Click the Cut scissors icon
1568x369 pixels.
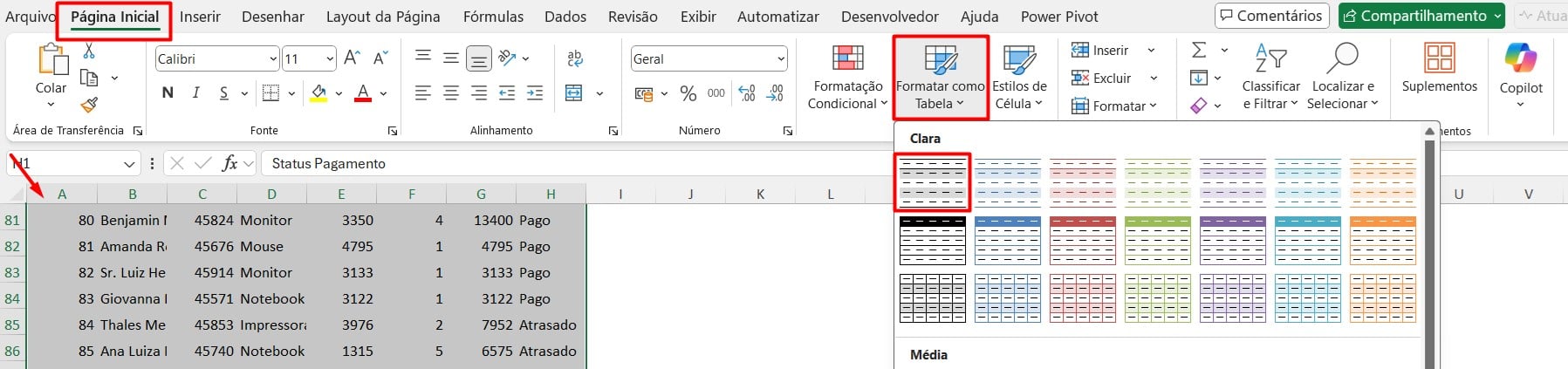(x=88, y=51)
